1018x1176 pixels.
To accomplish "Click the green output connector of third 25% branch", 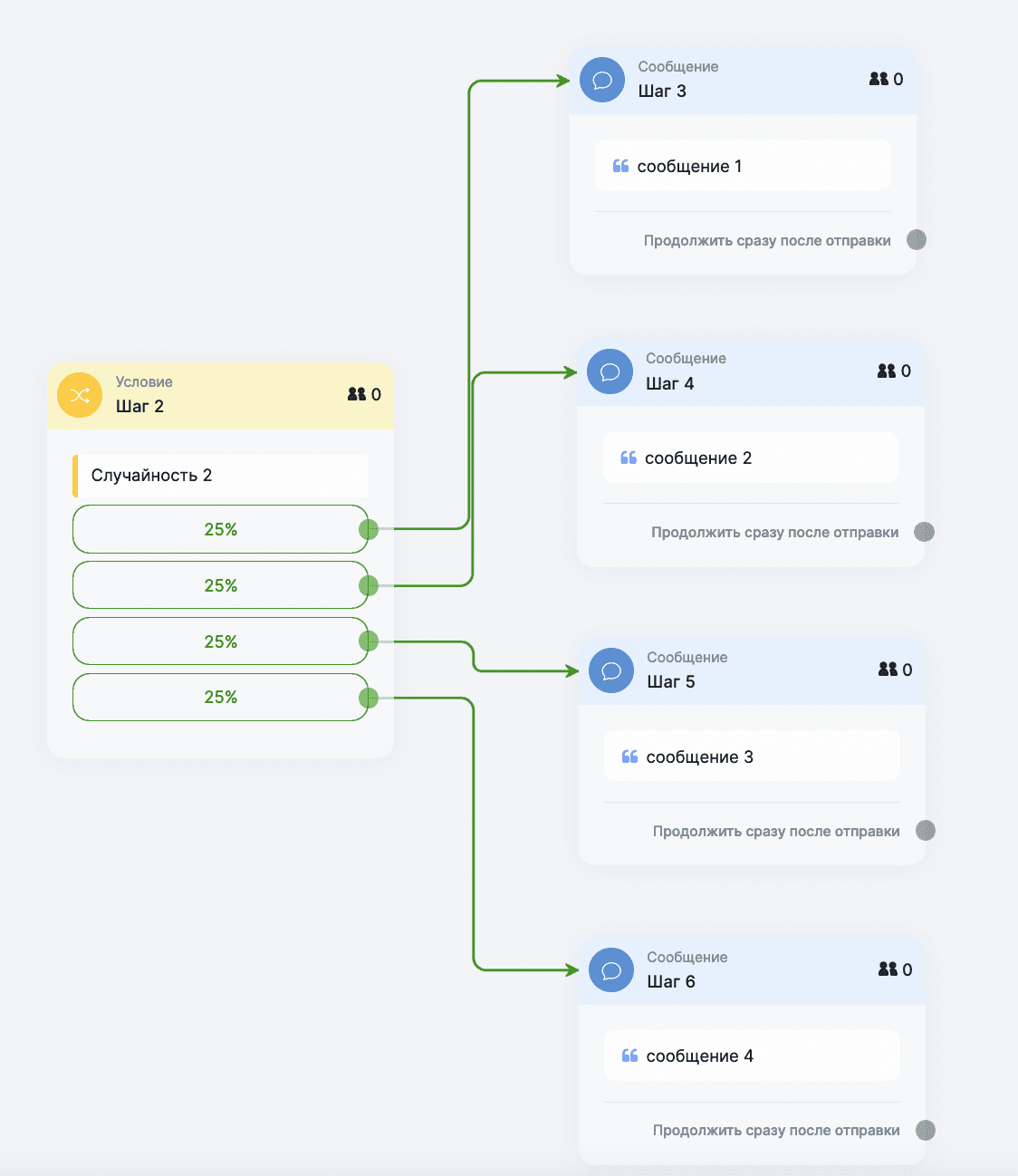I will pyautogui.click(x=369, y=641).
